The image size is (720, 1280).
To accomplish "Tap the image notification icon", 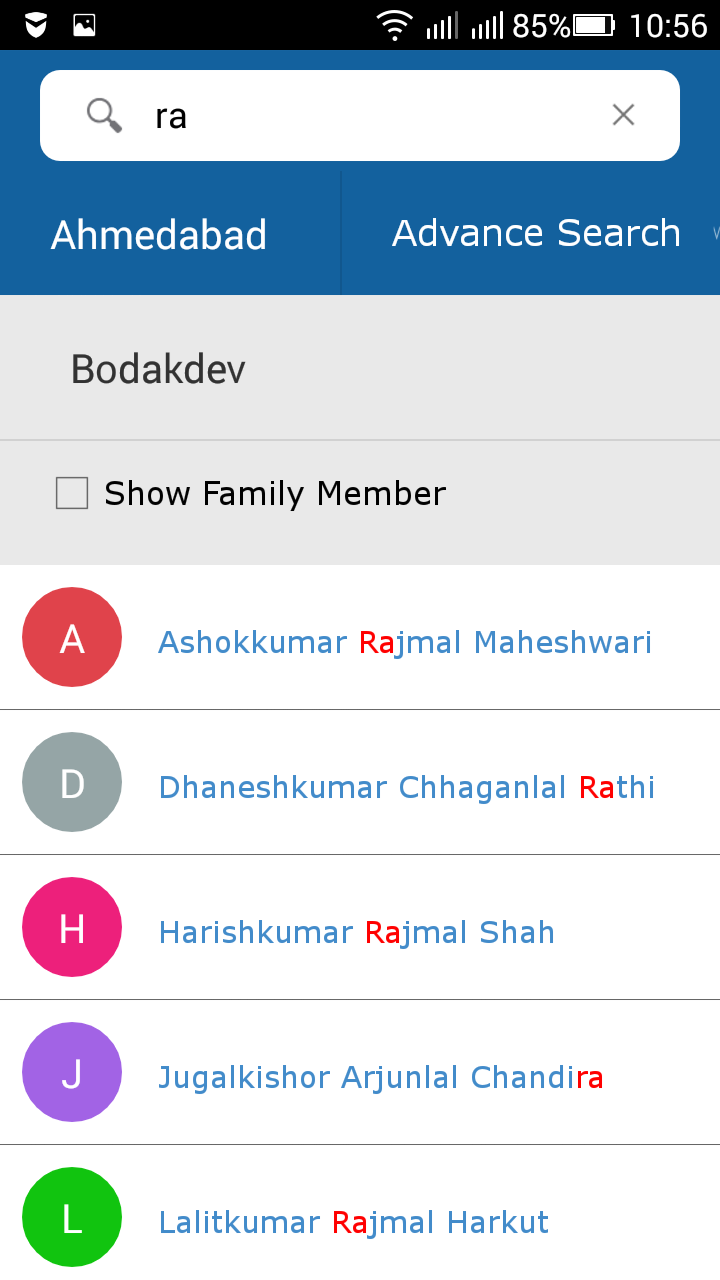I will [85, 25].
